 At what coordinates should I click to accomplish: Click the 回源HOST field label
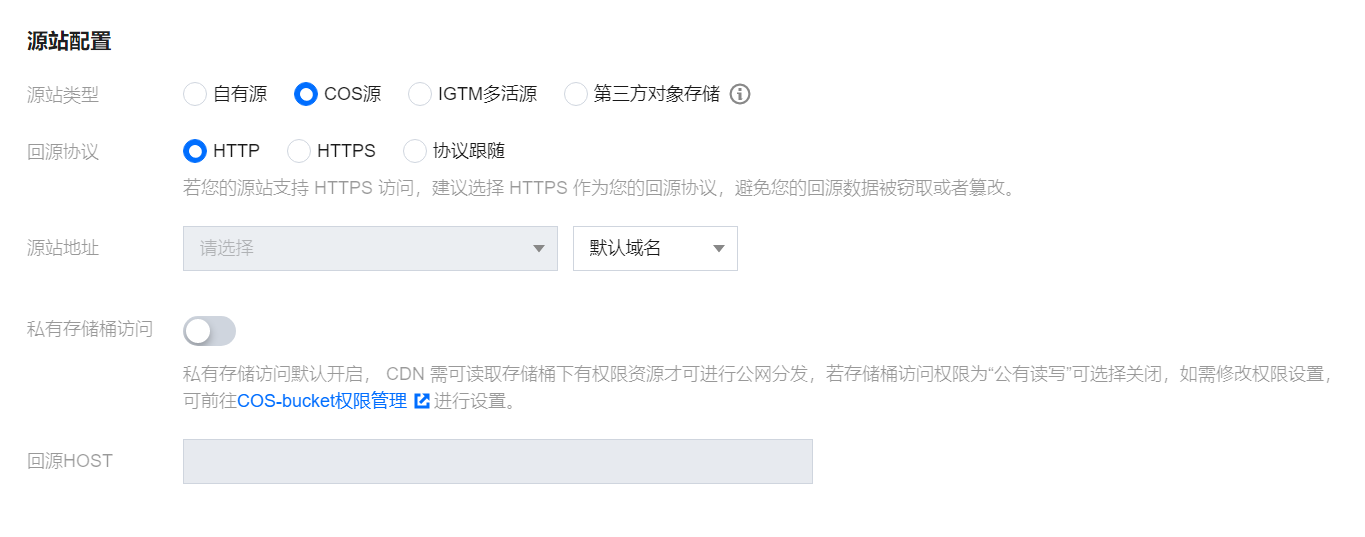70,461
